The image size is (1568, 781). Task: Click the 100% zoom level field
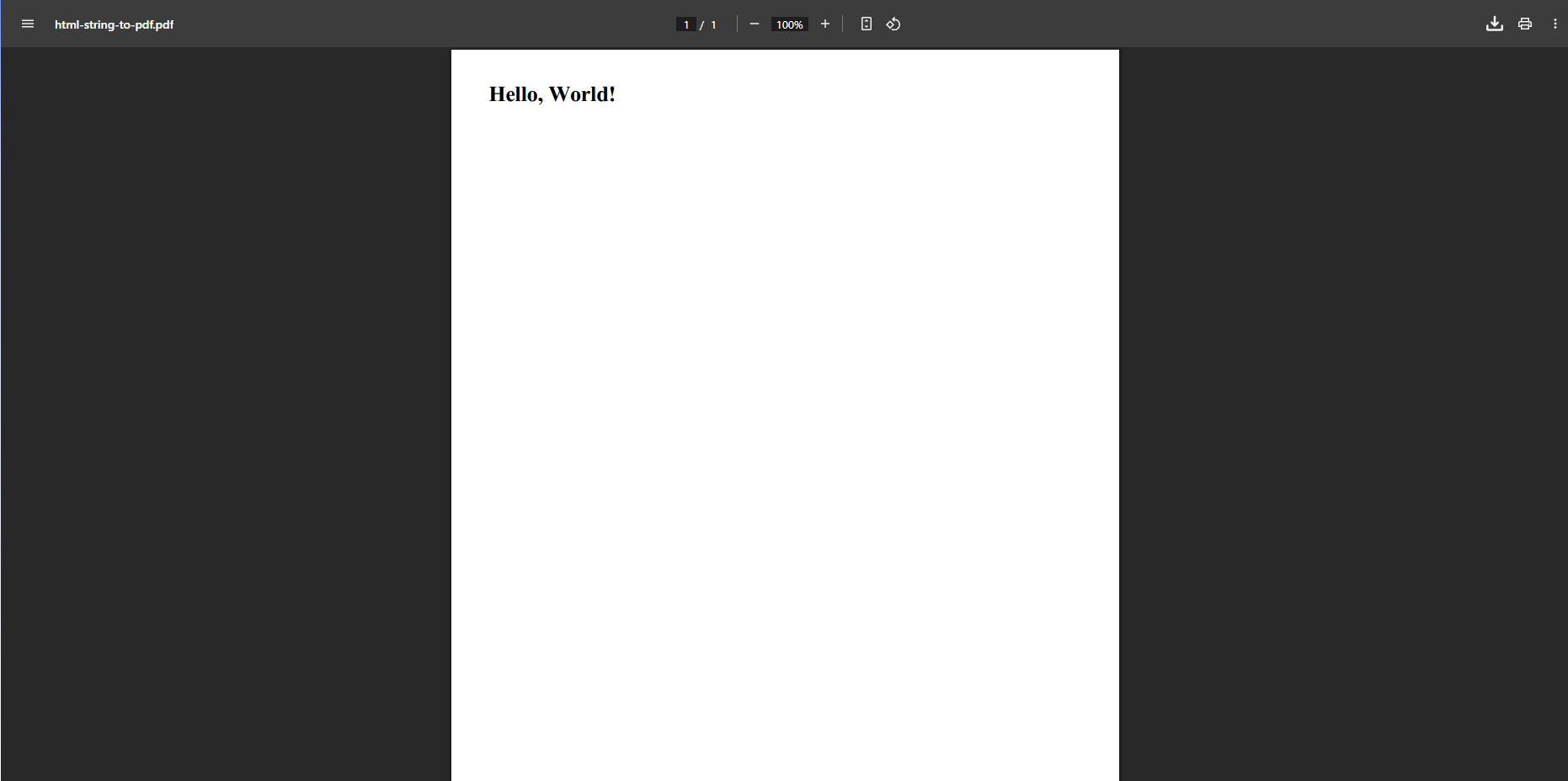click(789, 24)
